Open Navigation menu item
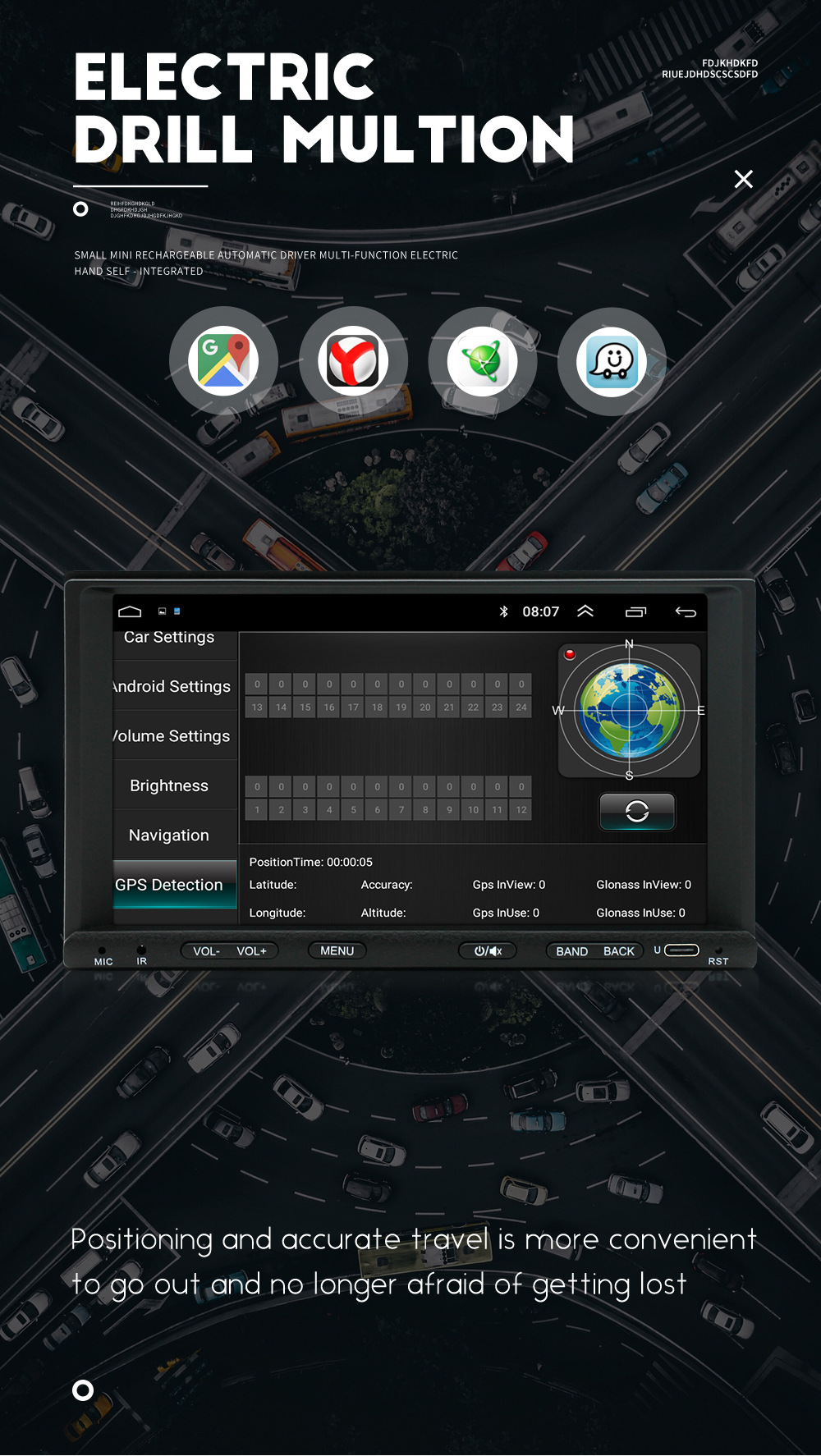Screen dimensions: 821x1456 coord(169,835)
